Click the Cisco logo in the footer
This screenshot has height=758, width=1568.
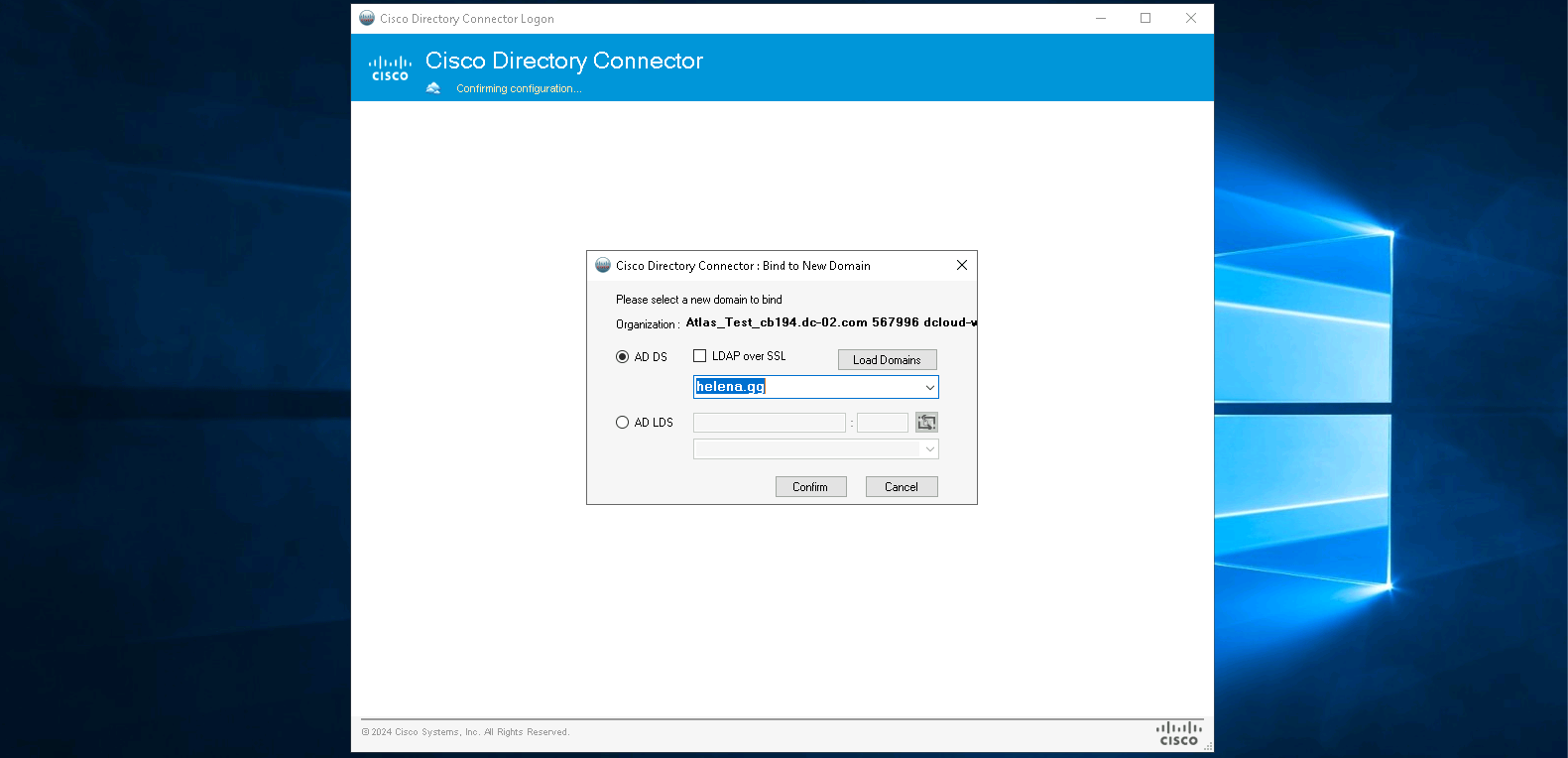click(1178, 733)
